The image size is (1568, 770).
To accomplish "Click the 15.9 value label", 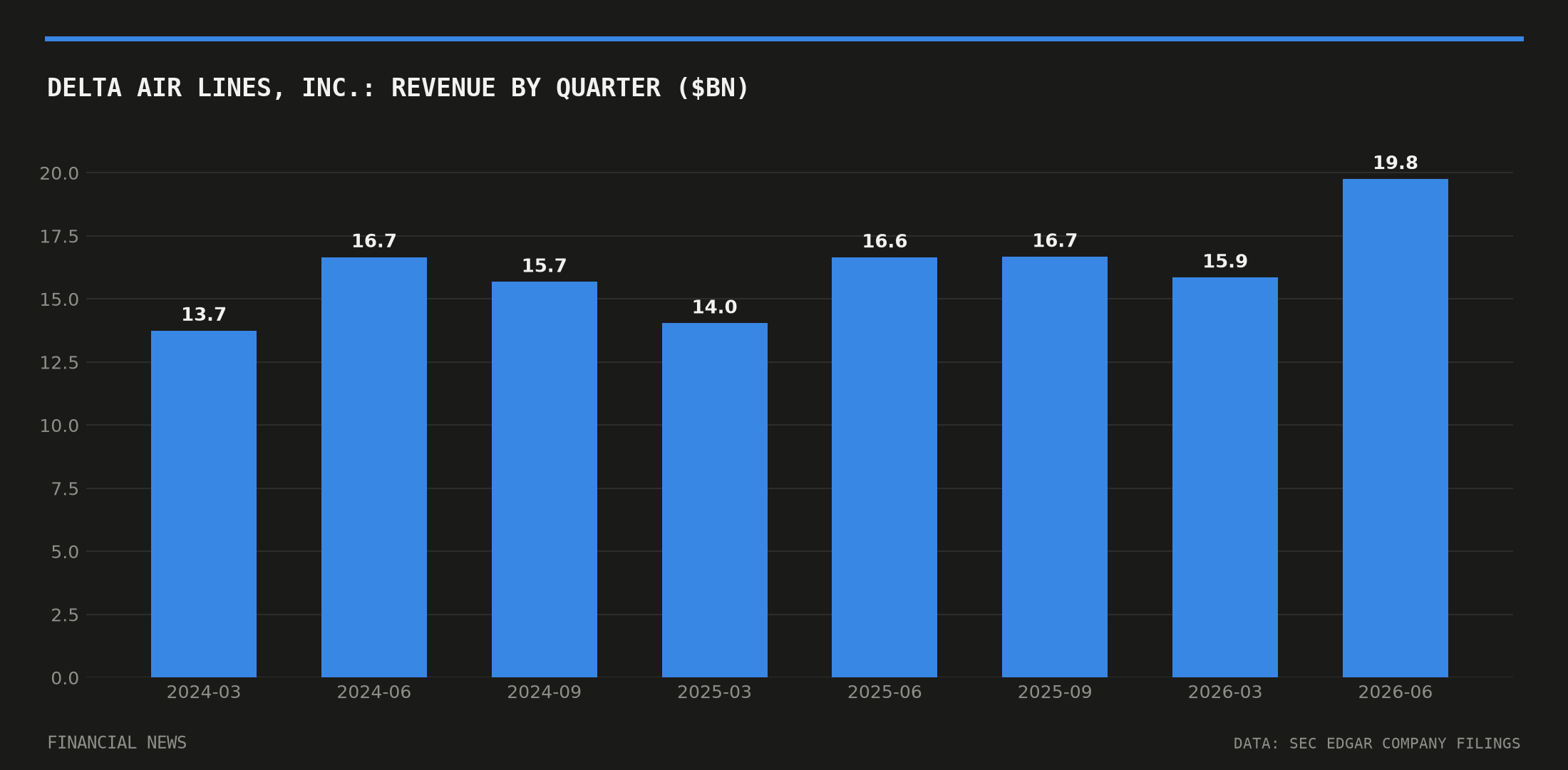I will pos(1225,262).
